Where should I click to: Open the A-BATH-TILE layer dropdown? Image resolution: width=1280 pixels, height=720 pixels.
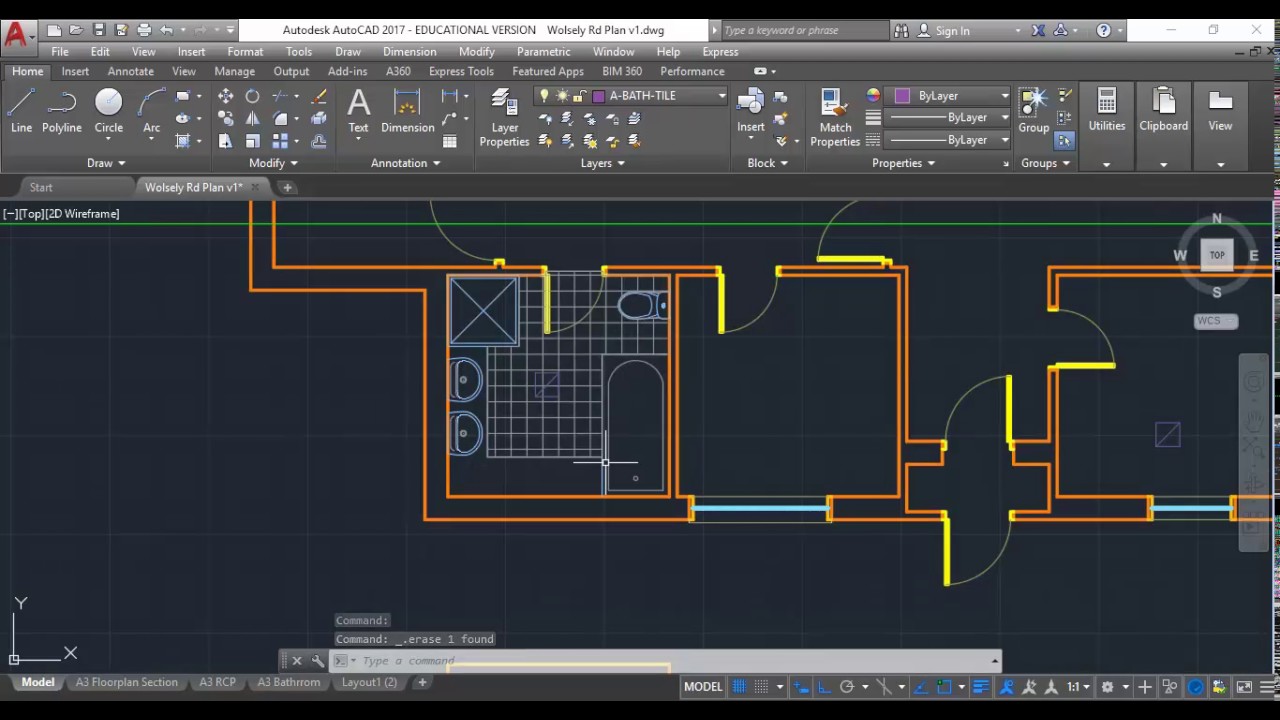pyautogui.click(x=720, y=95)
